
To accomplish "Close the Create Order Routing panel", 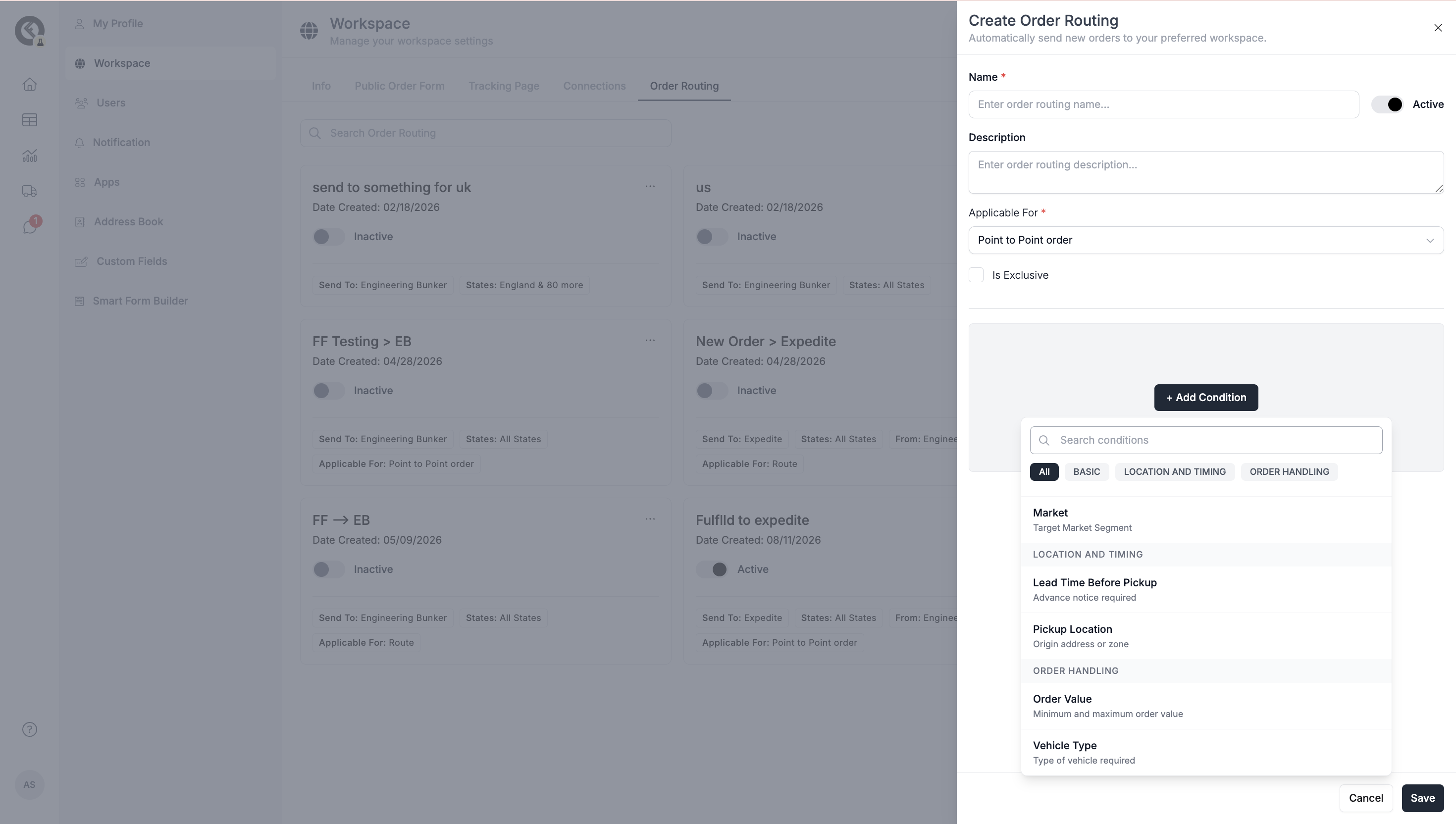I will click(1438, 28).
